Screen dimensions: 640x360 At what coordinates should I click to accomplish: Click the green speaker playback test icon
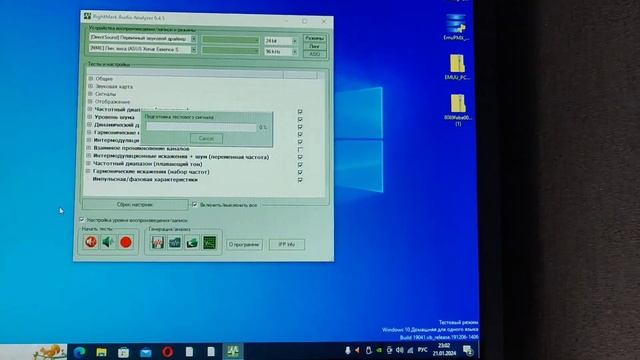pos(109,242)
